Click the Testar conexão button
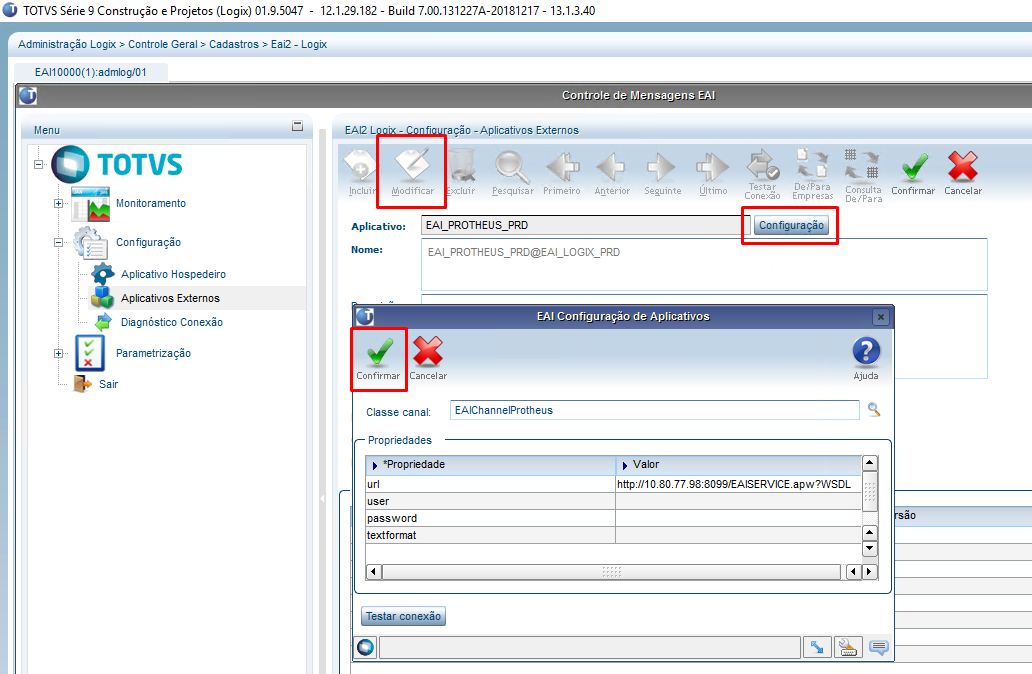This screenshot has height=674, width=1032. (x=403, y=616)
